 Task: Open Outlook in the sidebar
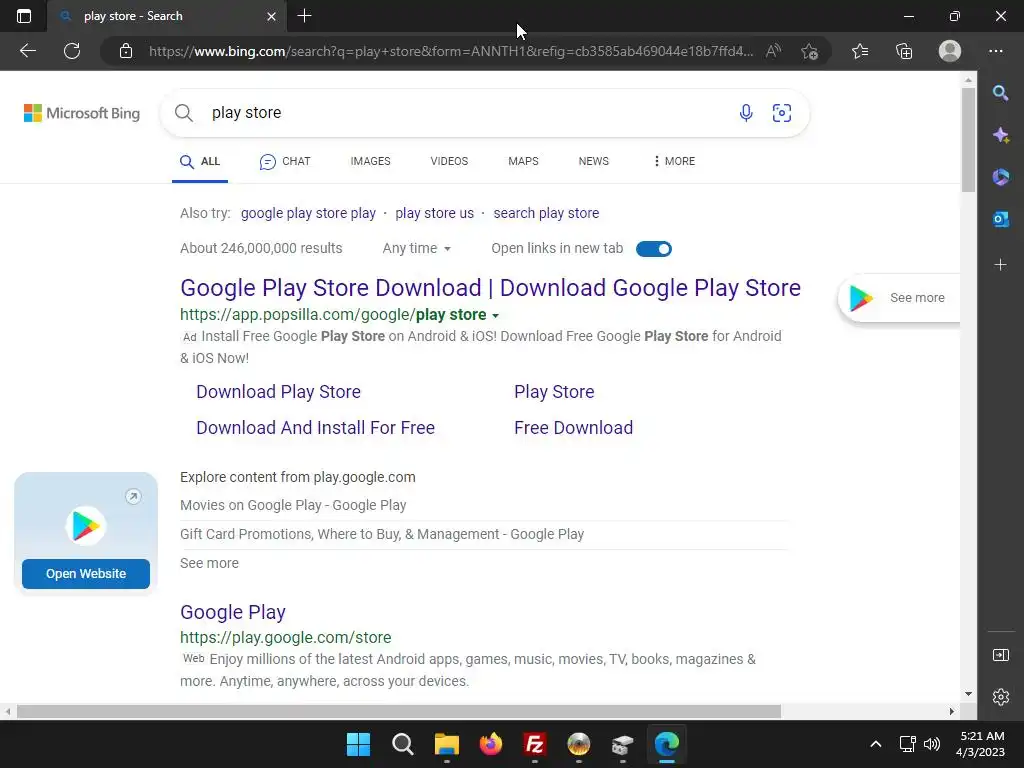pyautogui.click(x=1000, y=219)
